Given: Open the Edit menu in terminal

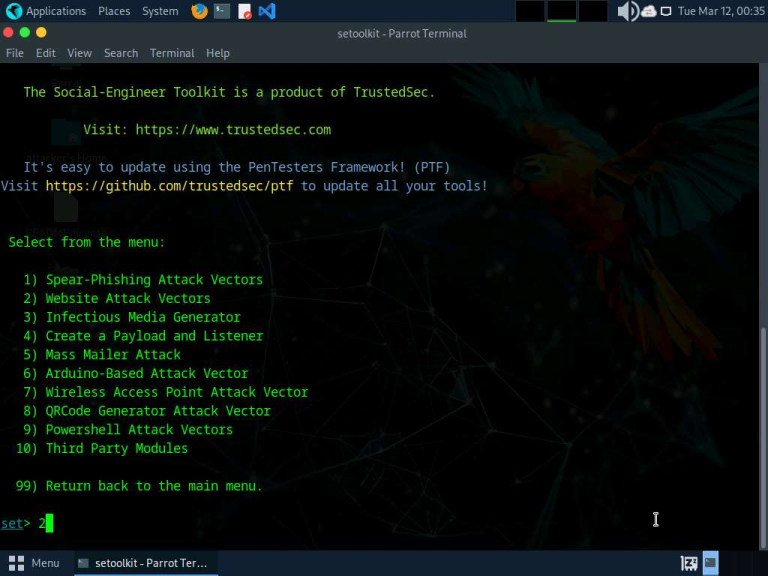Looking at the screenshot, I should [46, 53].
